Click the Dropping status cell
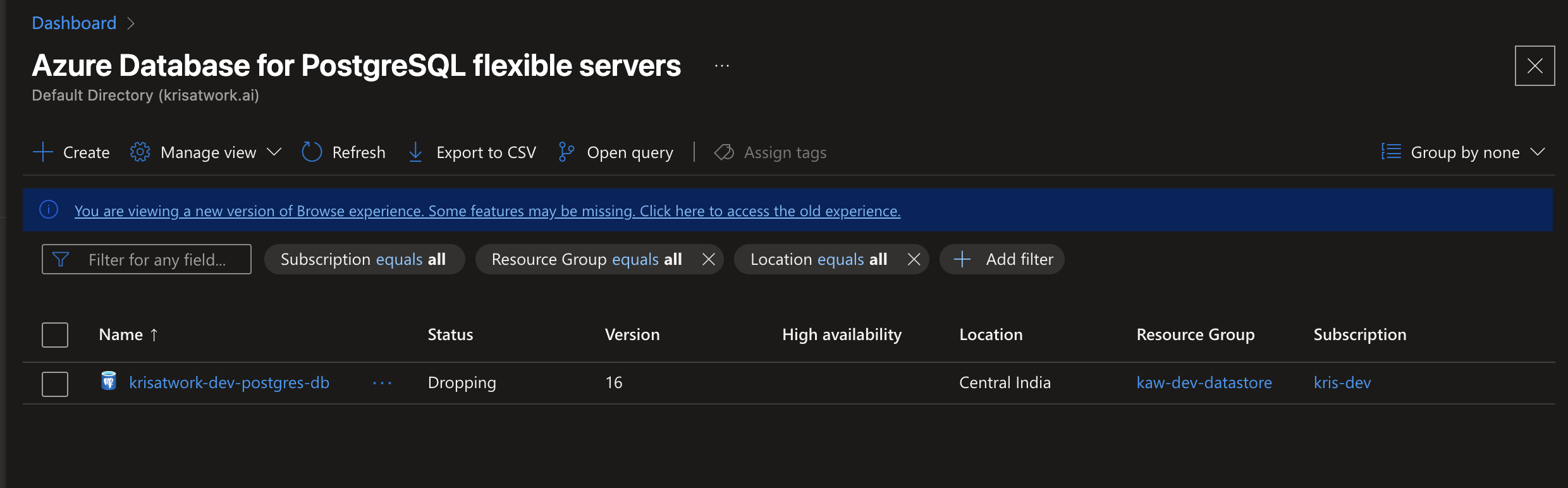This screenshot has height=488, width=1568. coord(462,382)
